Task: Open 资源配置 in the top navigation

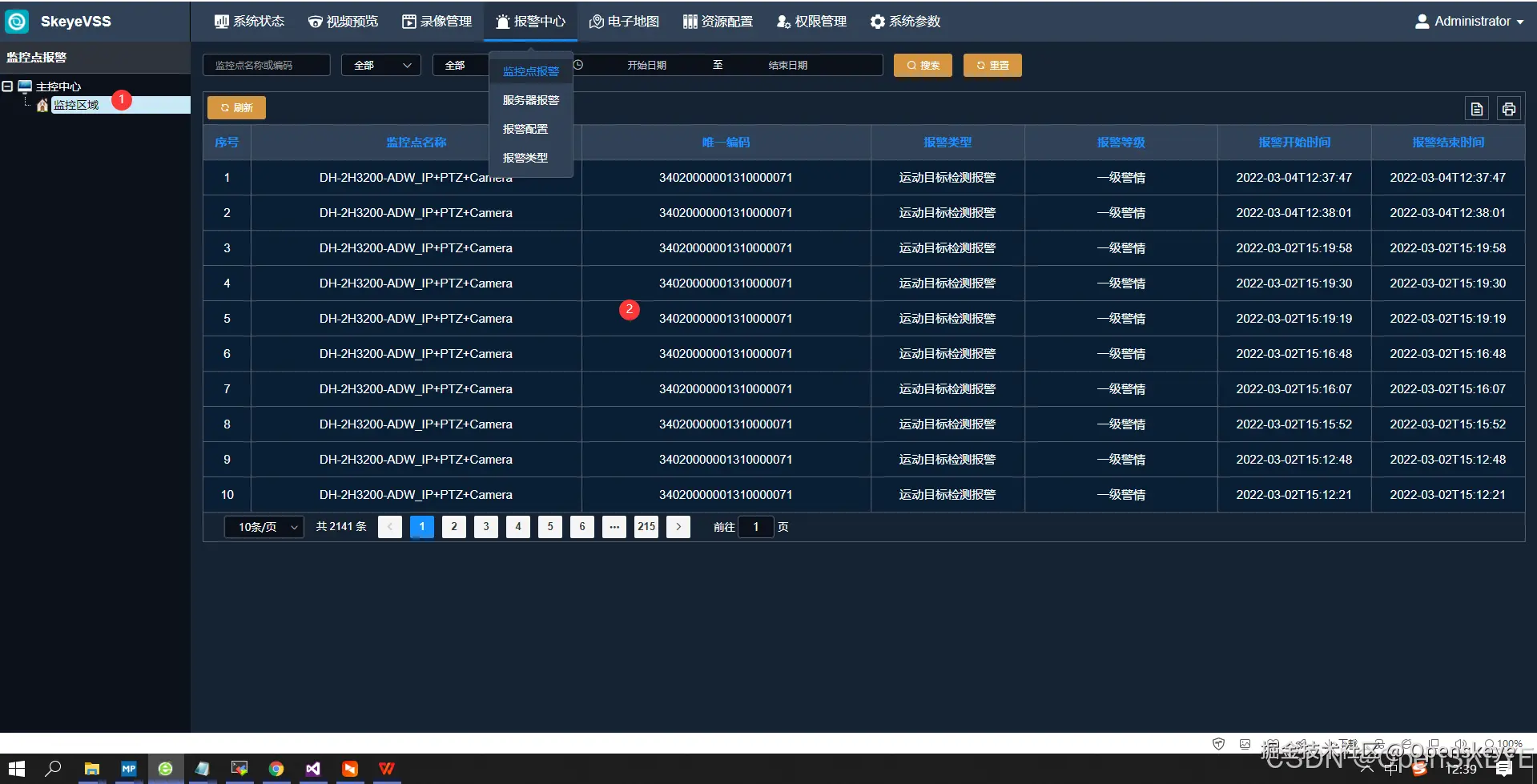Action: pos(718,22)
